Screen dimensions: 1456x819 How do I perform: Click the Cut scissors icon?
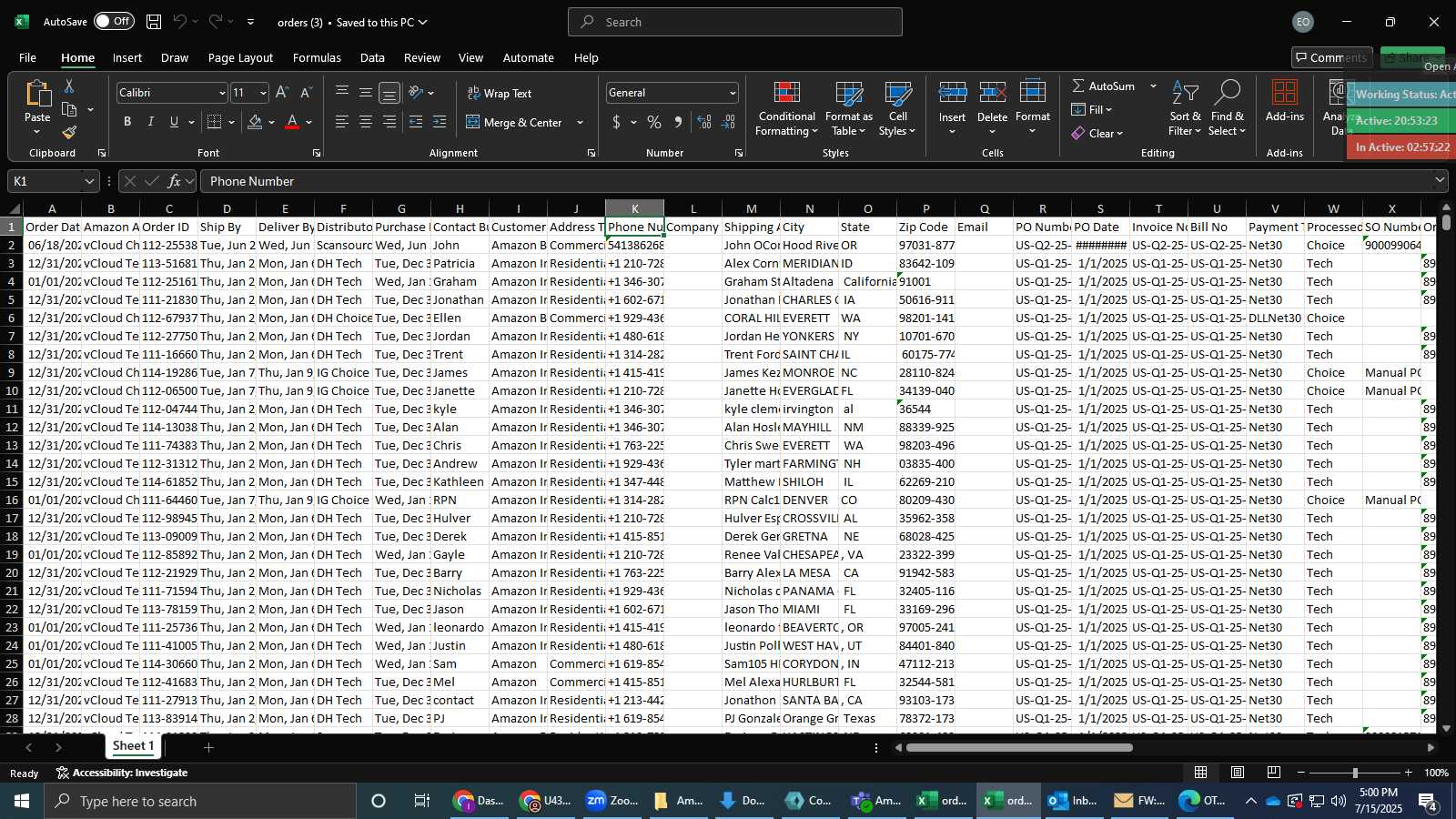(69, 86)
